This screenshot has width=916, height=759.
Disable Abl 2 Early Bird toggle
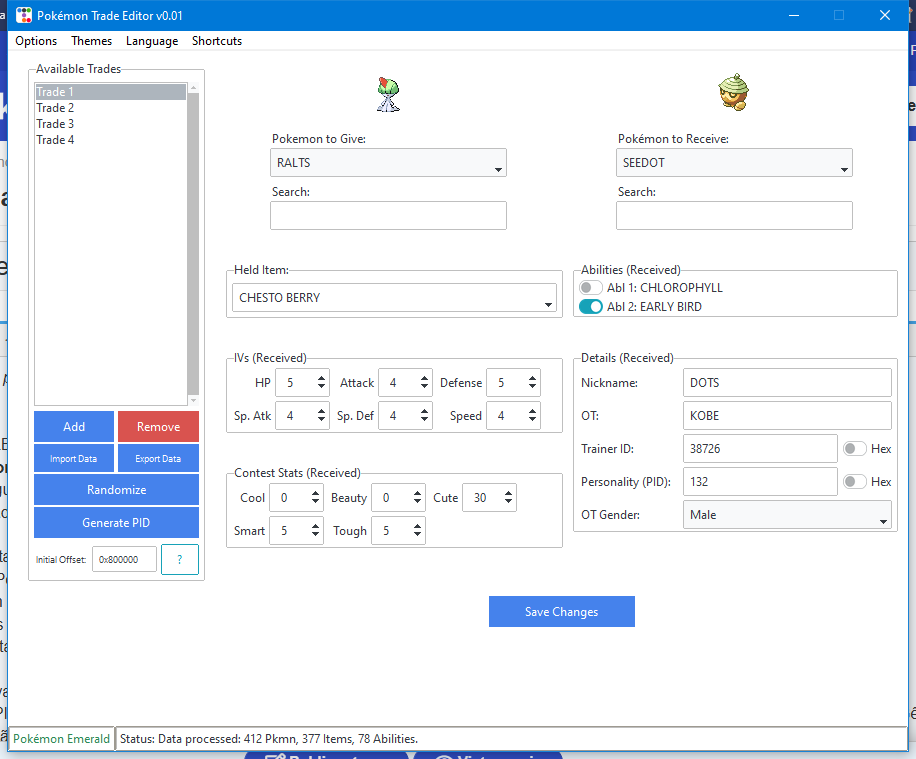[591, 307]
